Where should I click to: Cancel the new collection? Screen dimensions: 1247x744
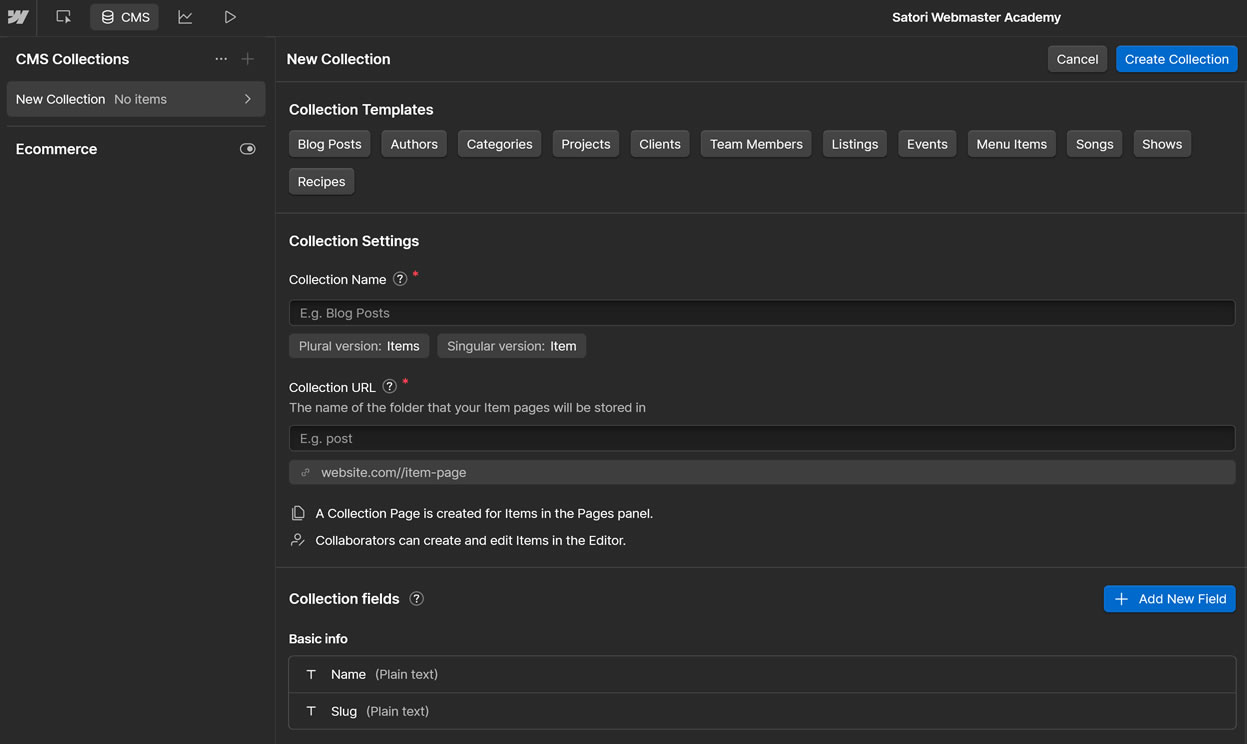tap(1077, 59)
